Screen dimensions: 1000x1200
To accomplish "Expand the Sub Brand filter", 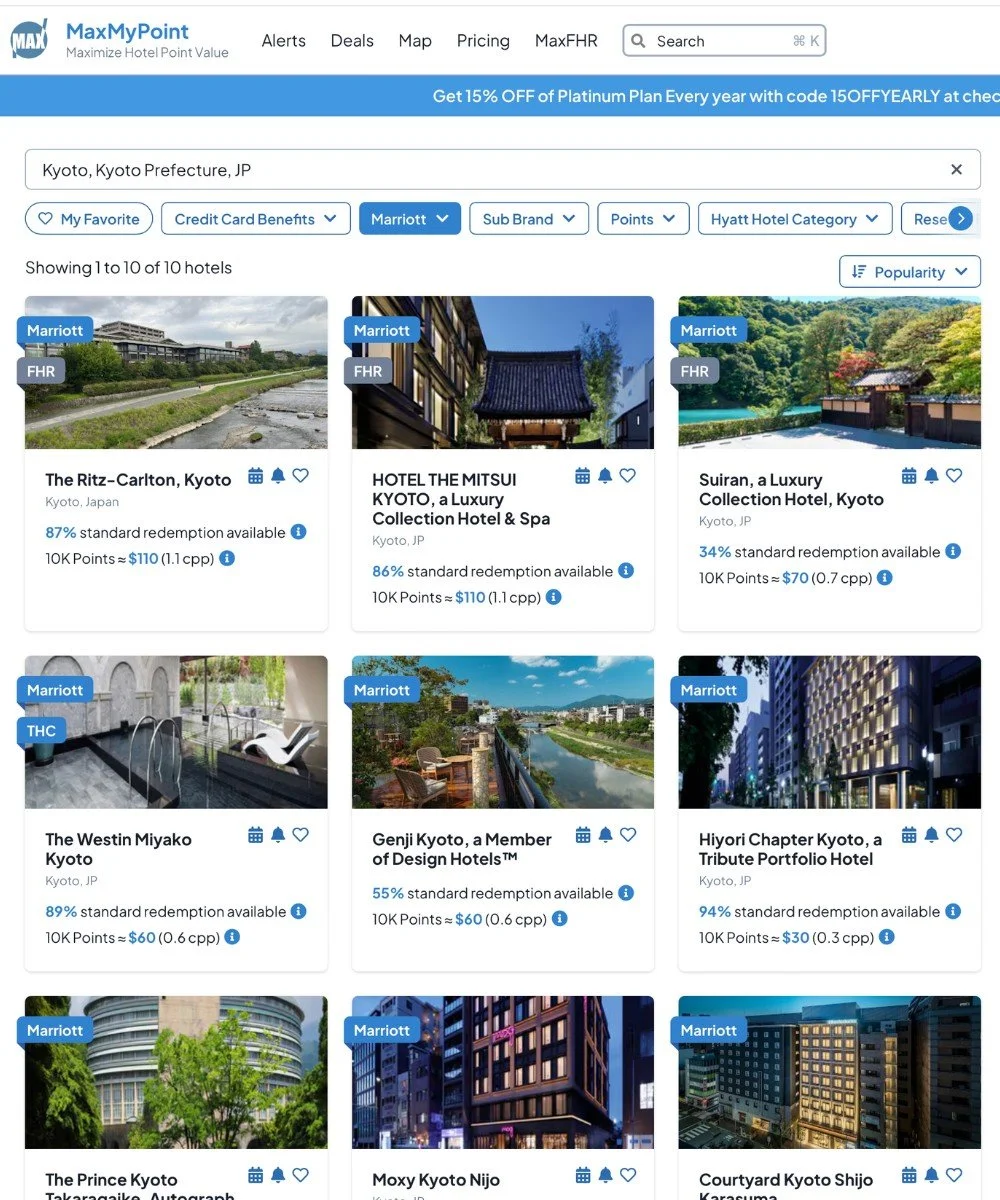I will [529, 219].
